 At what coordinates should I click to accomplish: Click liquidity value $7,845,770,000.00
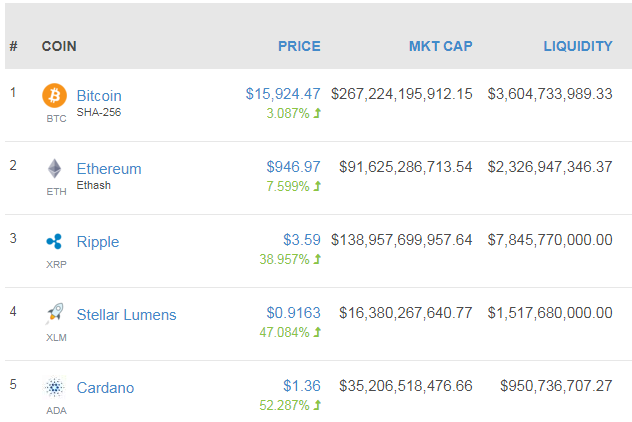tap(550, 240)
